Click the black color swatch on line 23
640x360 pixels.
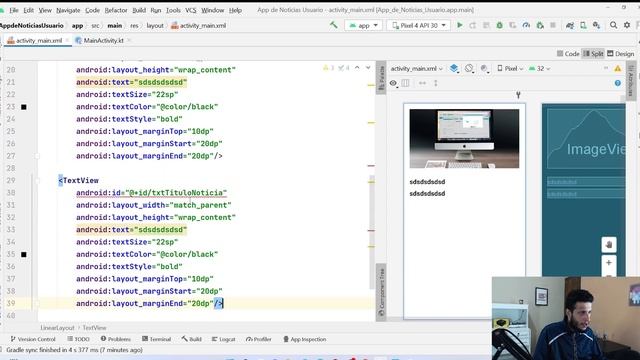[24, 107]
